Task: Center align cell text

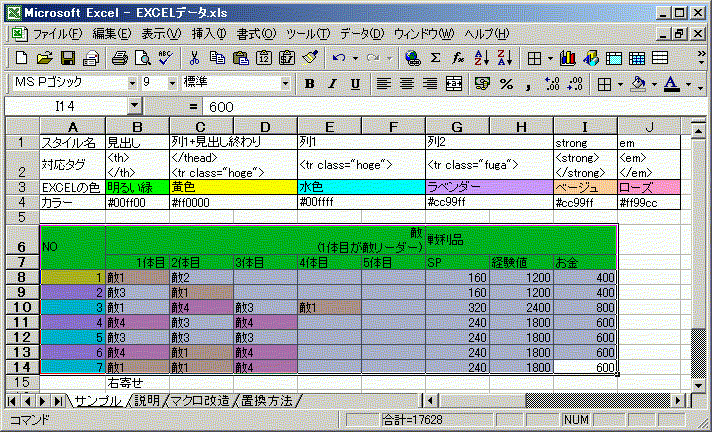Action: [407, 84]
